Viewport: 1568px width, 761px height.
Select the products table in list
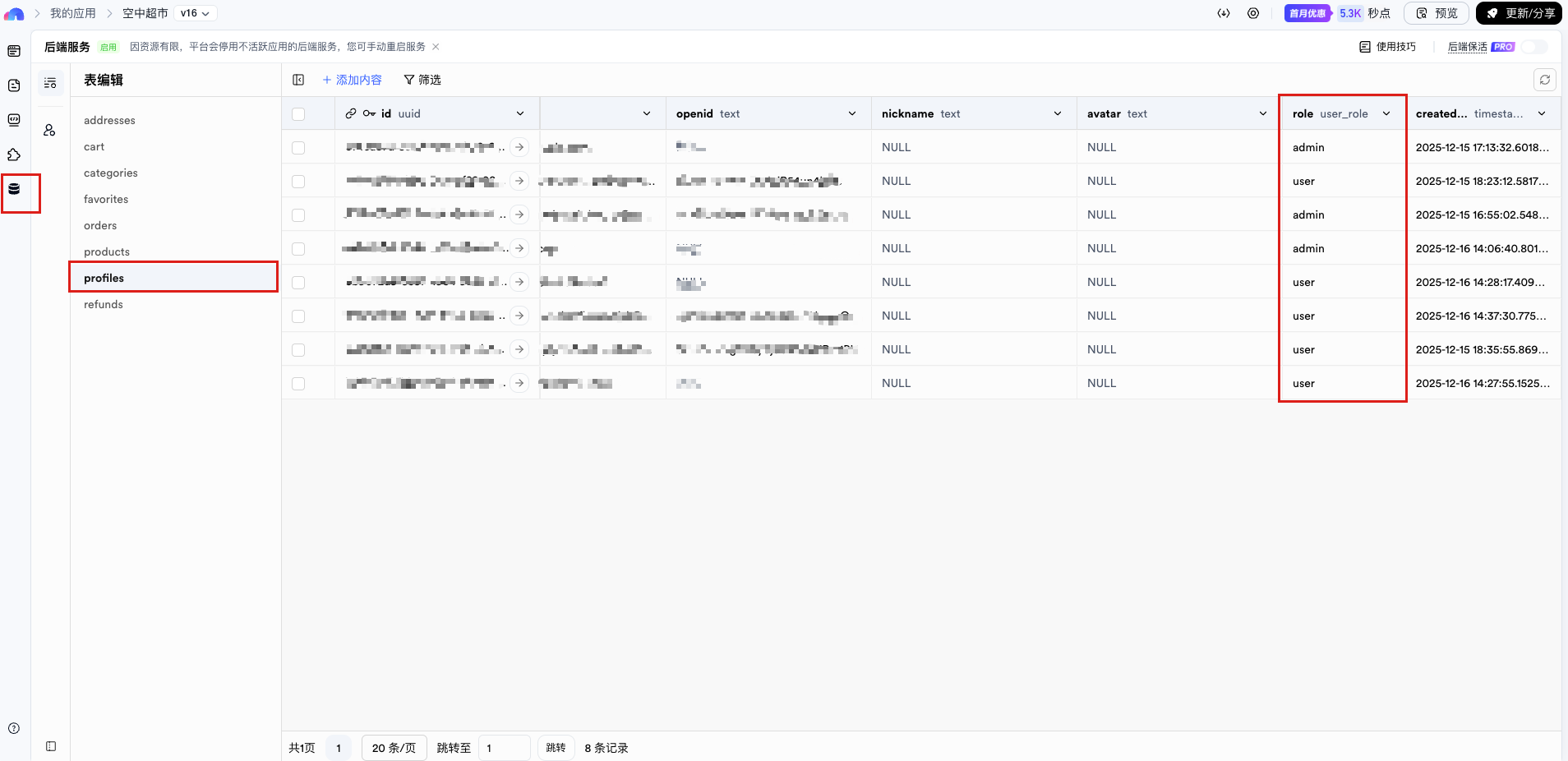click(x=107, y=251)
